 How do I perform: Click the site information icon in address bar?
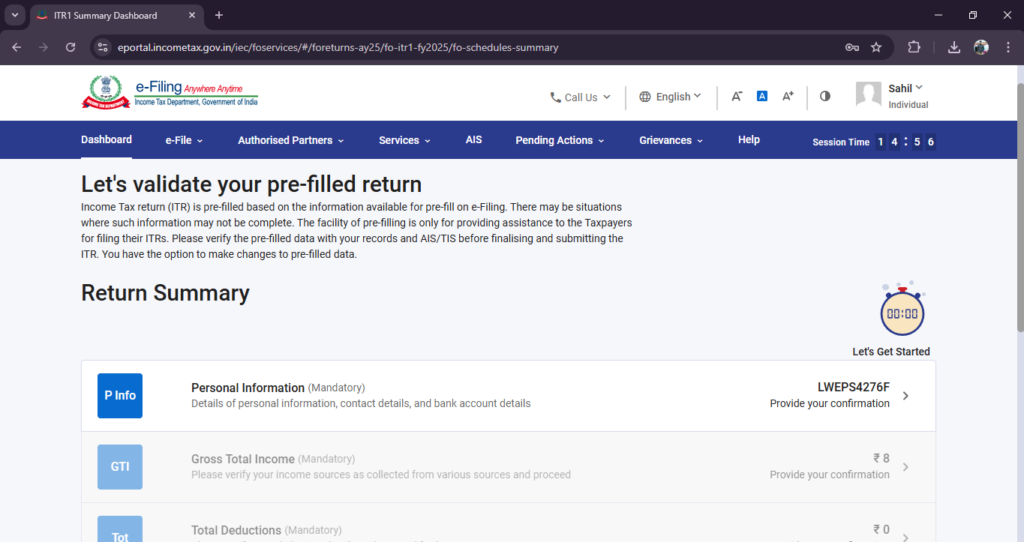(103, 47)
